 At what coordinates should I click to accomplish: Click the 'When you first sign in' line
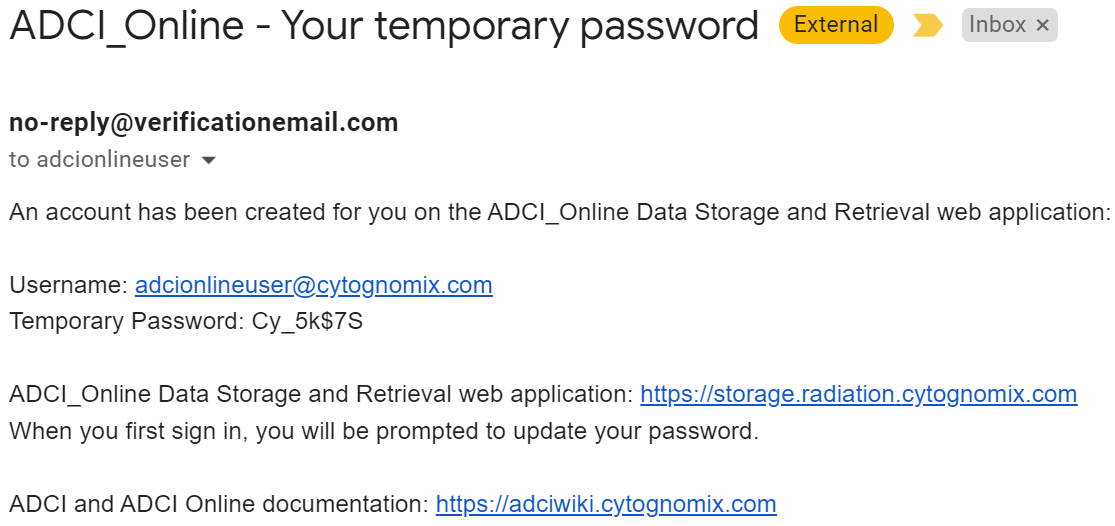coord(384,431)
